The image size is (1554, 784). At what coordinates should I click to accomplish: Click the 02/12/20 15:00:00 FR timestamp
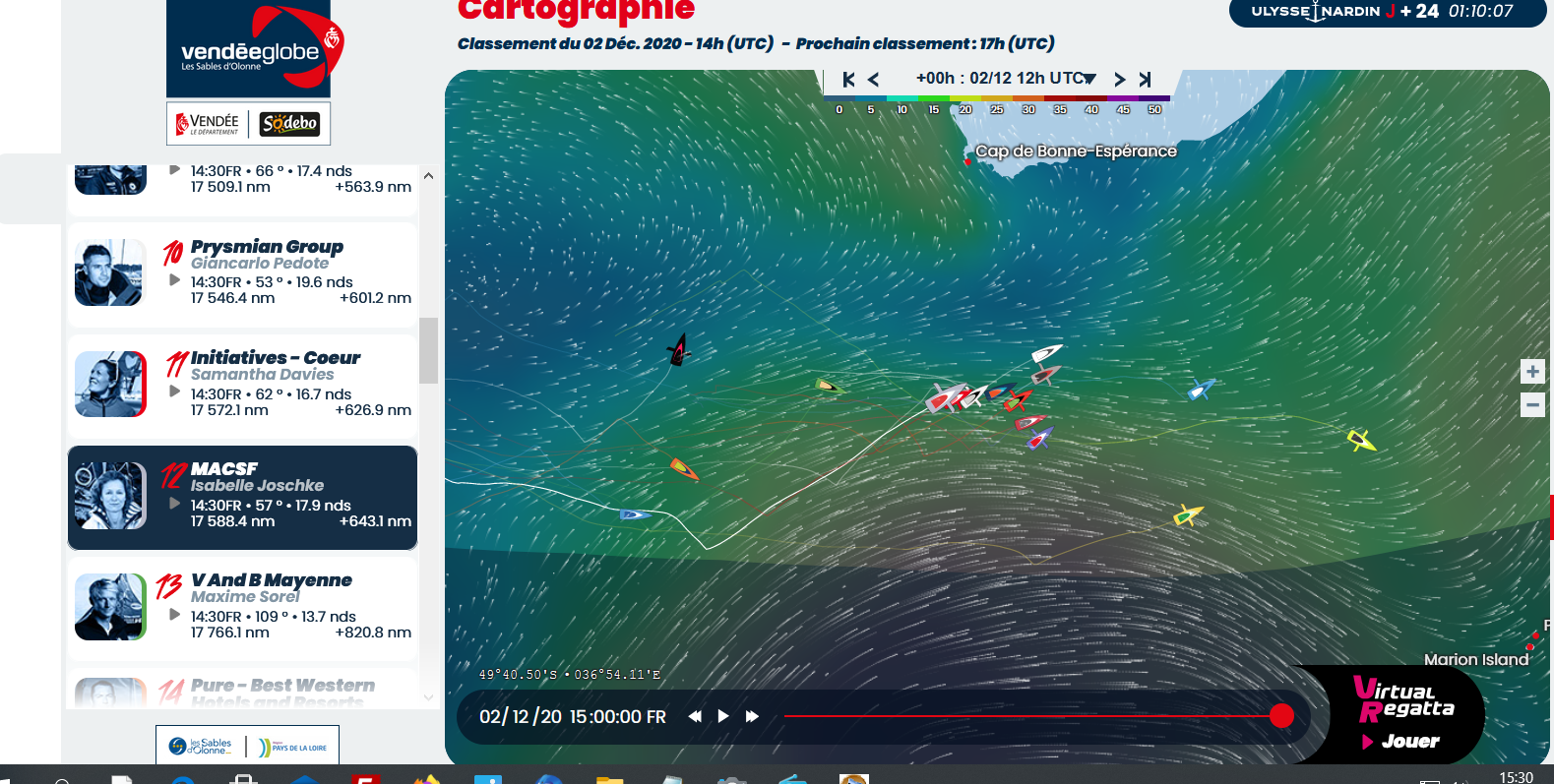coord(573,717)
